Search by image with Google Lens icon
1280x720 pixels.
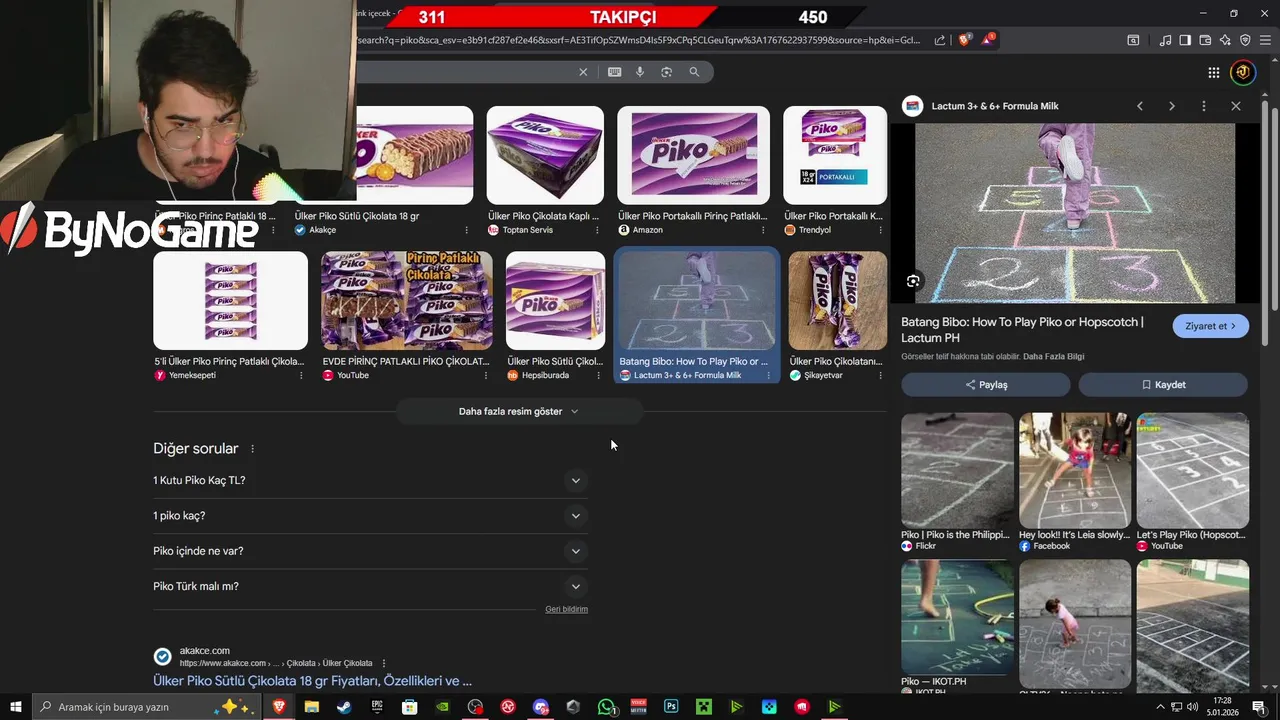pos(666,72)
